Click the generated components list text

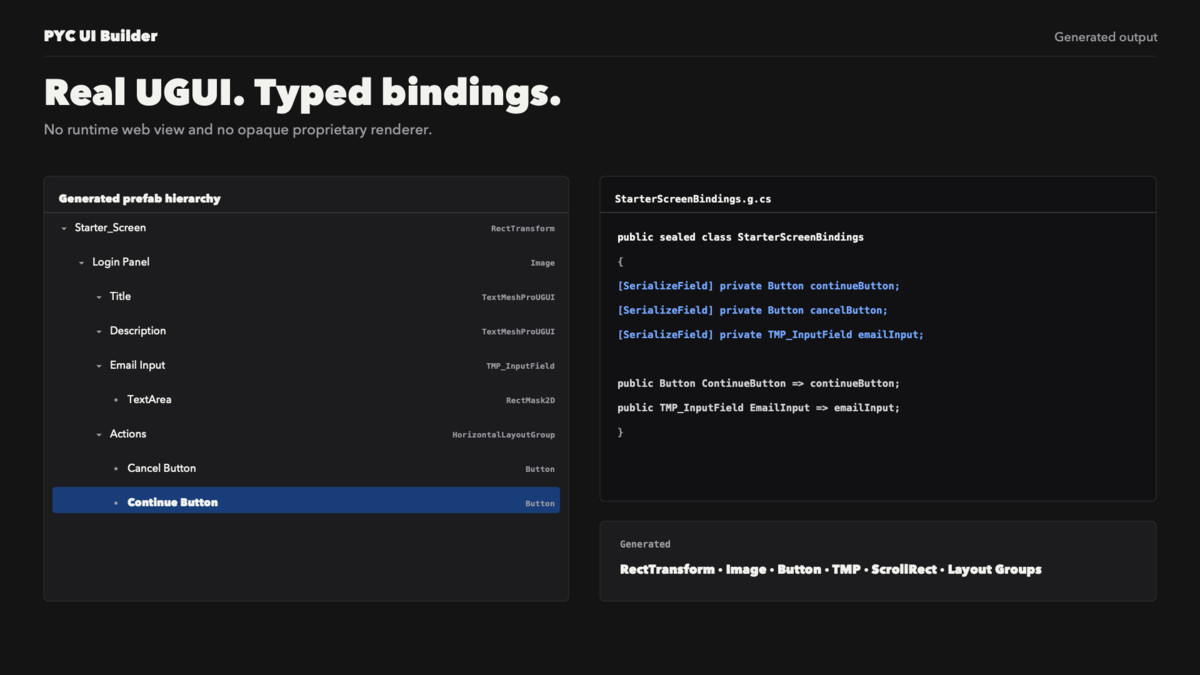[831, 569]
